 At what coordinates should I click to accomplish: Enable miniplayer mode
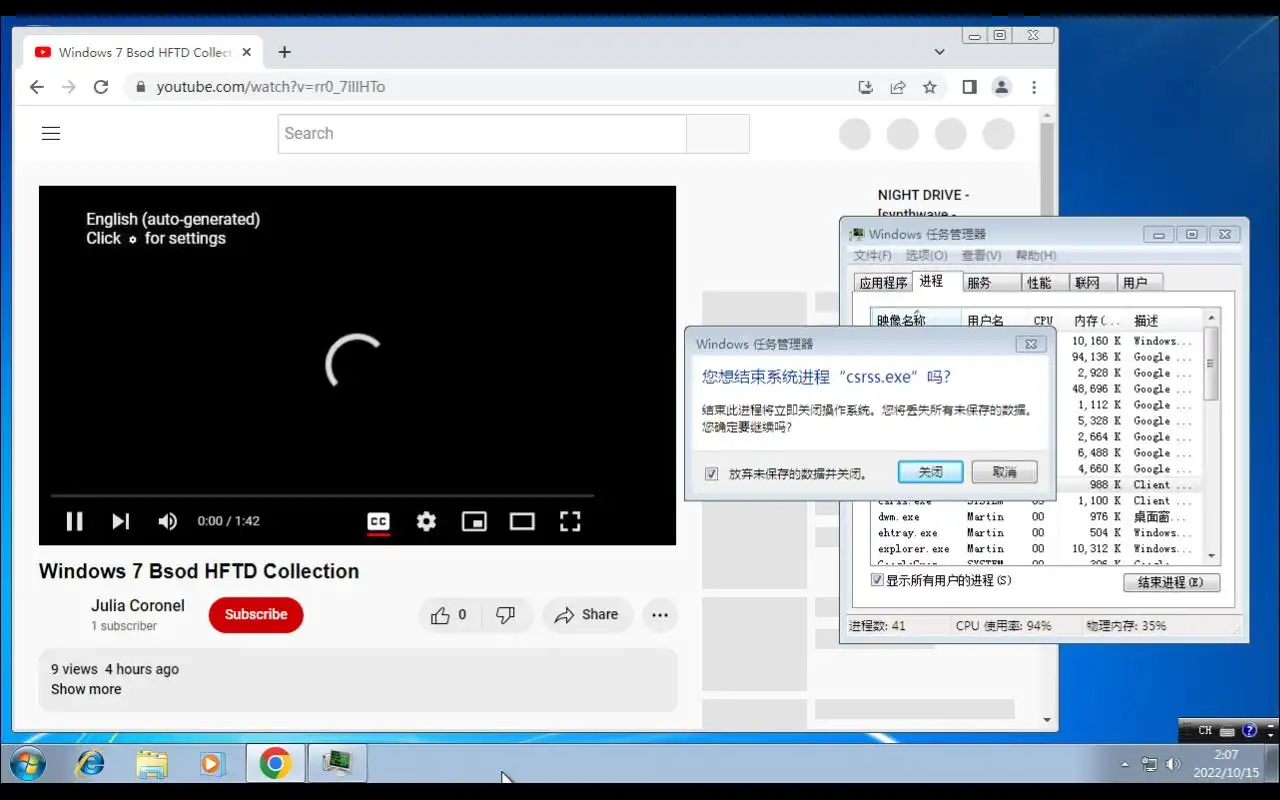click(474, 521)
